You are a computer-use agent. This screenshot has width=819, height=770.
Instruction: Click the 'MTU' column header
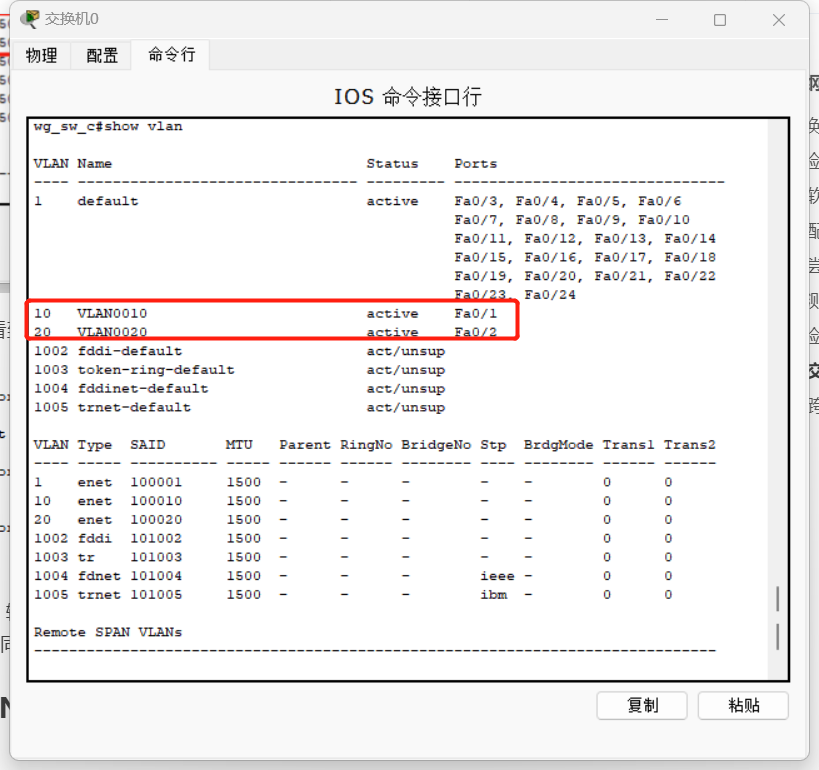pos(239,445)
